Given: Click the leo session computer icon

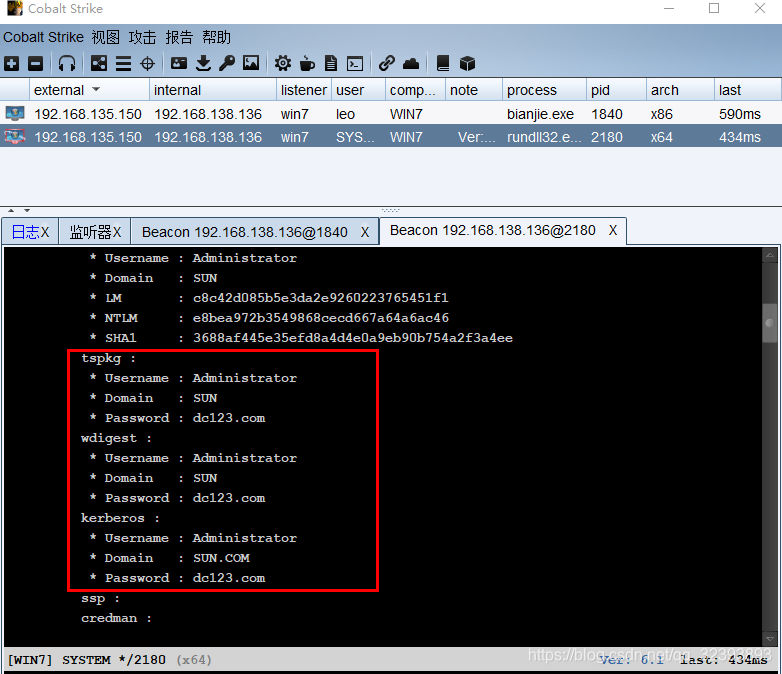Looking at the screenshot, I should click(15, 113).
